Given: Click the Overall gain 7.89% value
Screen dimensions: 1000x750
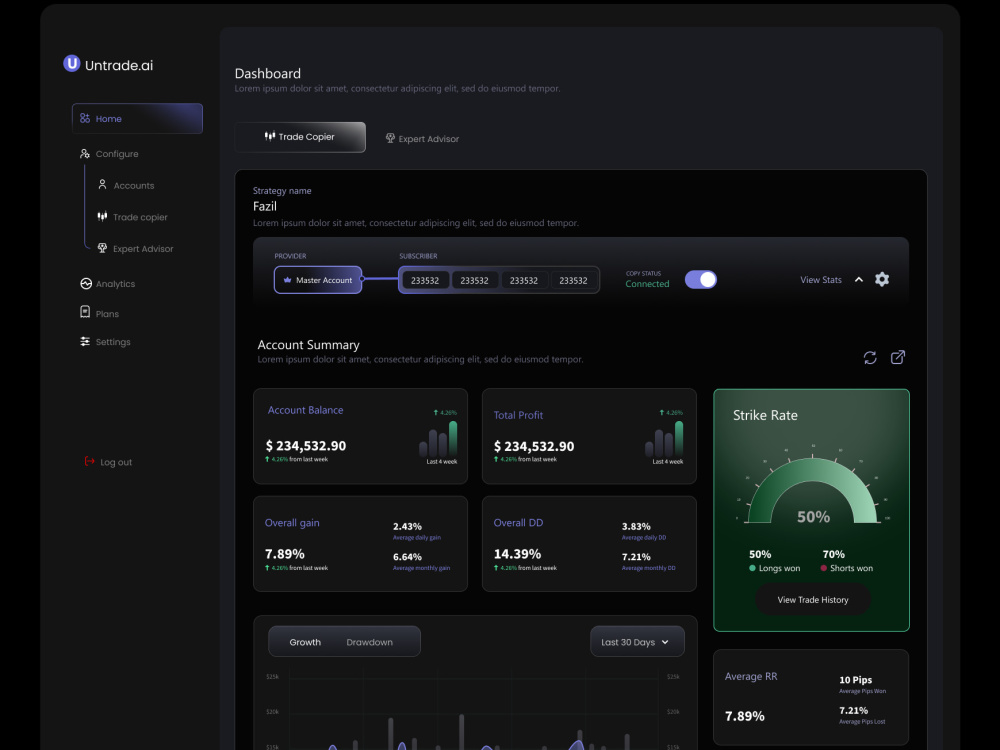Looking at the screenshot, I should pyautogui.click(x=284, y=554).
